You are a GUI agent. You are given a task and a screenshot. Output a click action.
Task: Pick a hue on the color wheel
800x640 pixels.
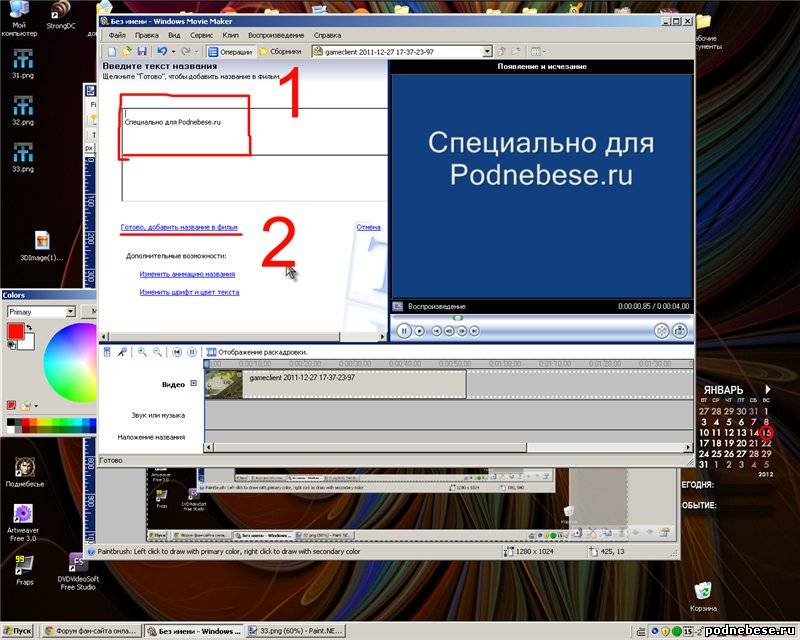click(x=71, y=362)
